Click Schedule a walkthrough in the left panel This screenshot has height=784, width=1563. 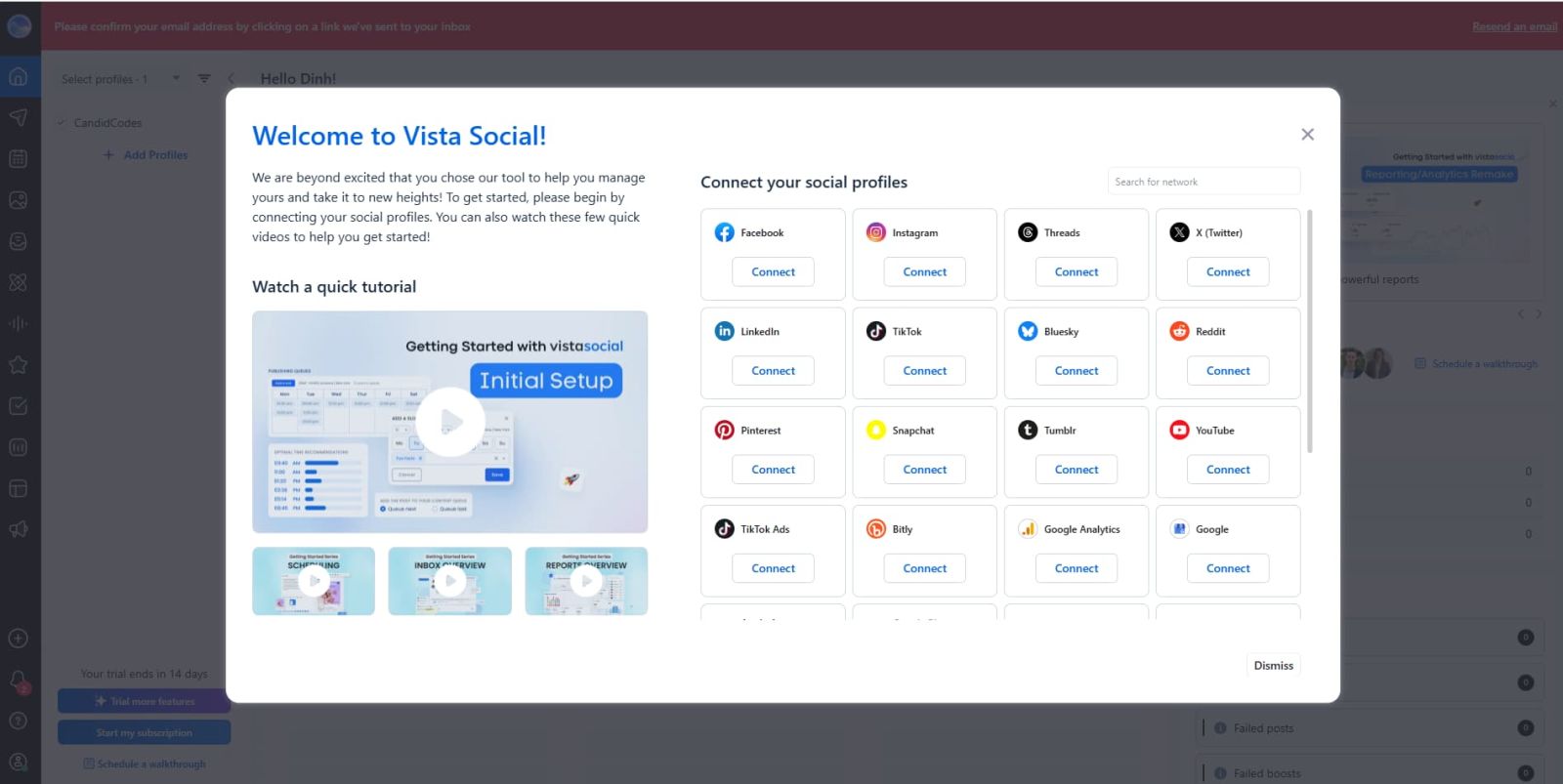click(145, 763)
